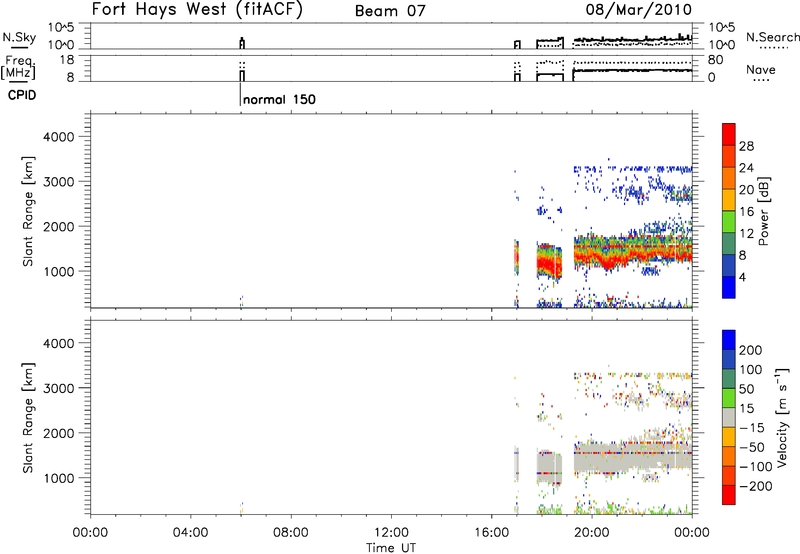This screenshot has width=800, height=554.
Task: Click the 08:00 time tick label
Action: point(291,533)
